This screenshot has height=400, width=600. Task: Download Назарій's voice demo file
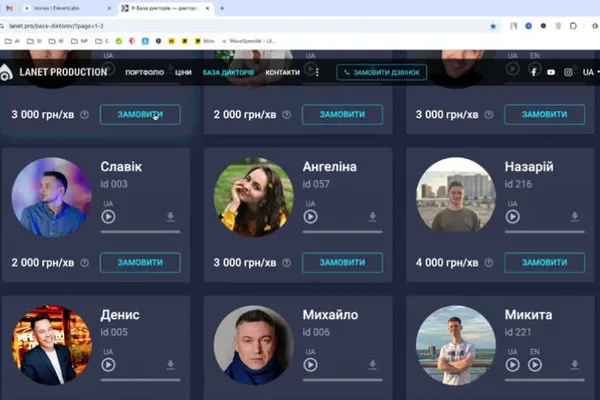tap(574, 217)
